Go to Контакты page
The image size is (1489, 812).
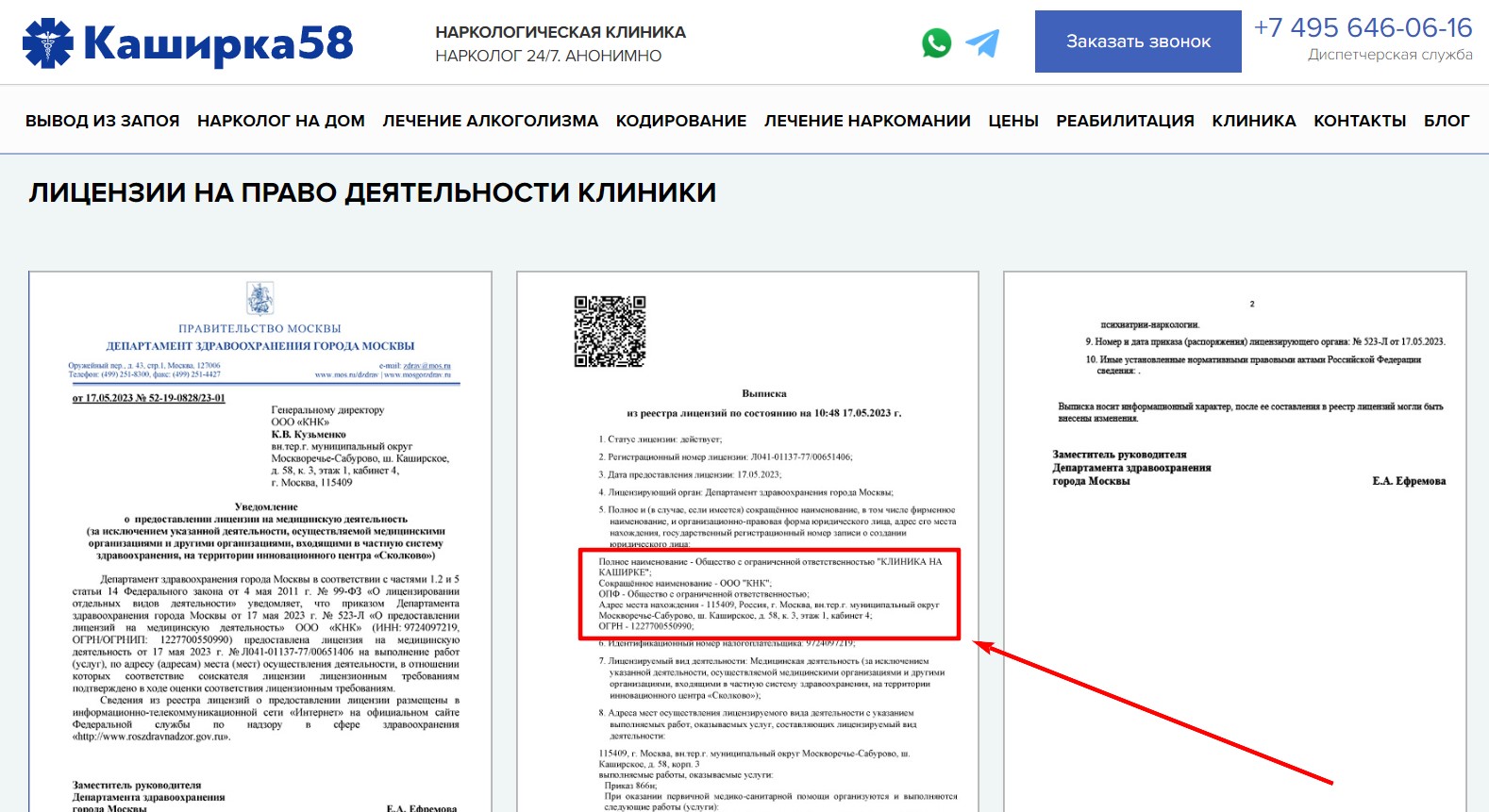1359,121
